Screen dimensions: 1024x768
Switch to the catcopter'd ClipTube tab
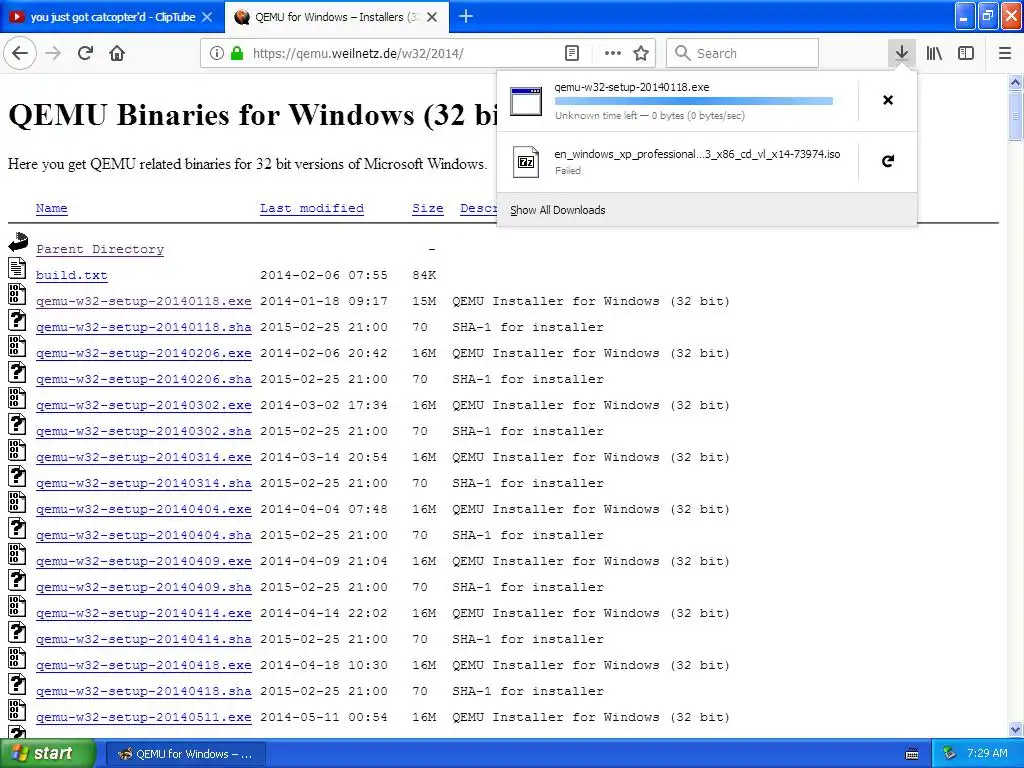coord(112,17)
